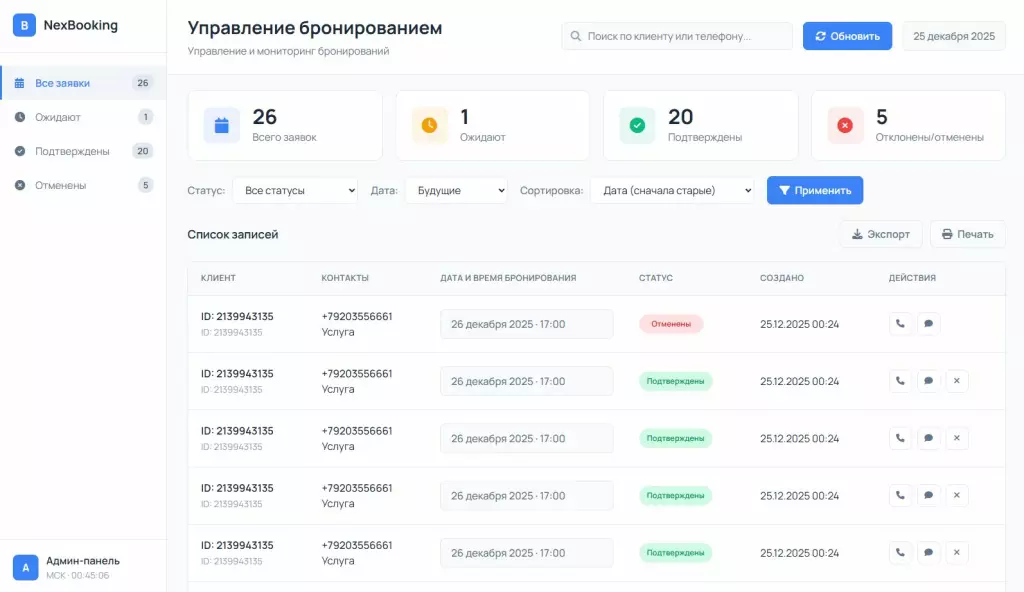Viewport: 1024px width, 592px height.
Task: Open the 25 декабря 2025 date selector
Action: (x=954, y=35)
